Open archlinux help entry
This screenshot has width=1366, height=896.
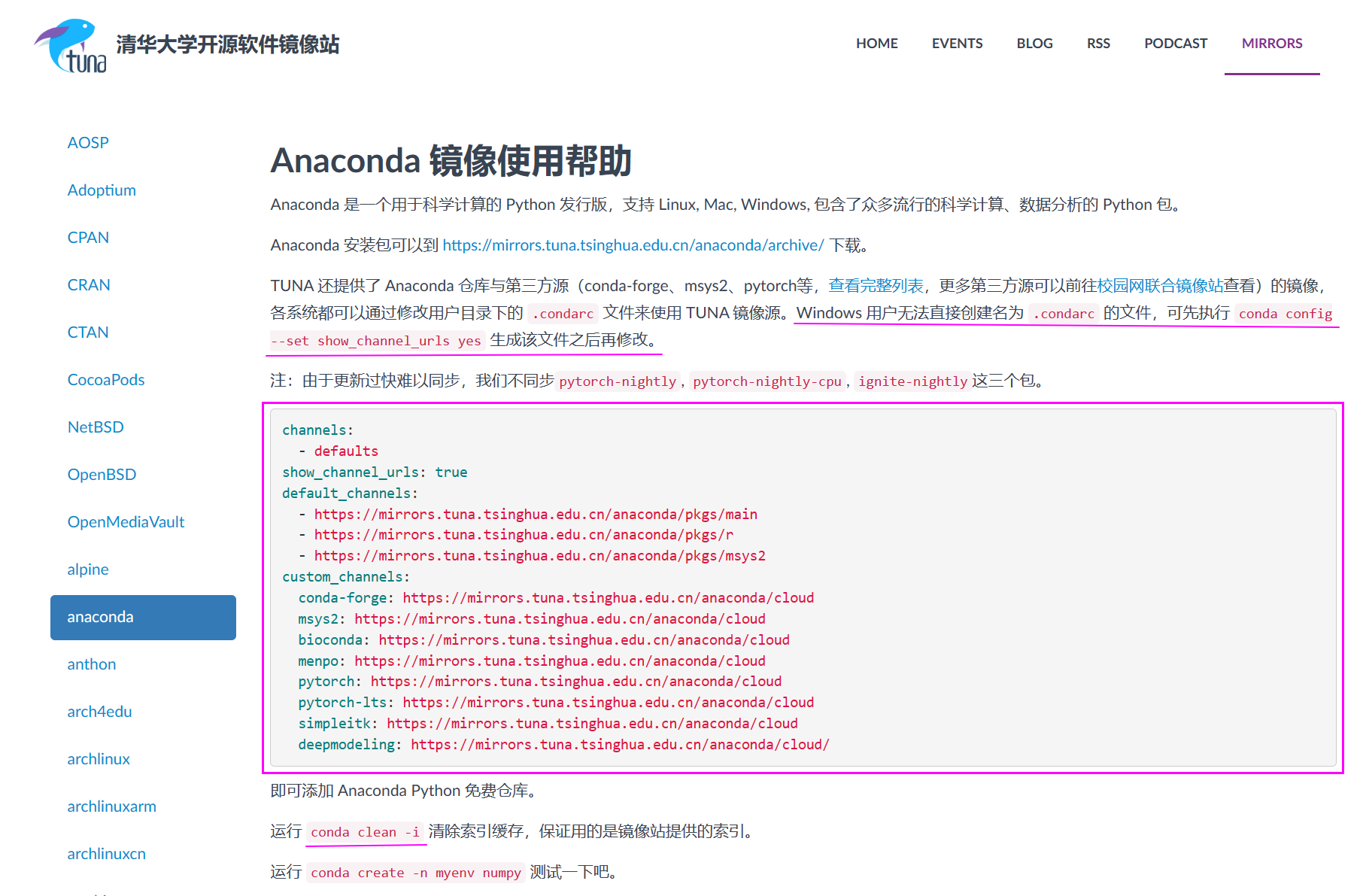pyautogui.click(x=99, y=759)
